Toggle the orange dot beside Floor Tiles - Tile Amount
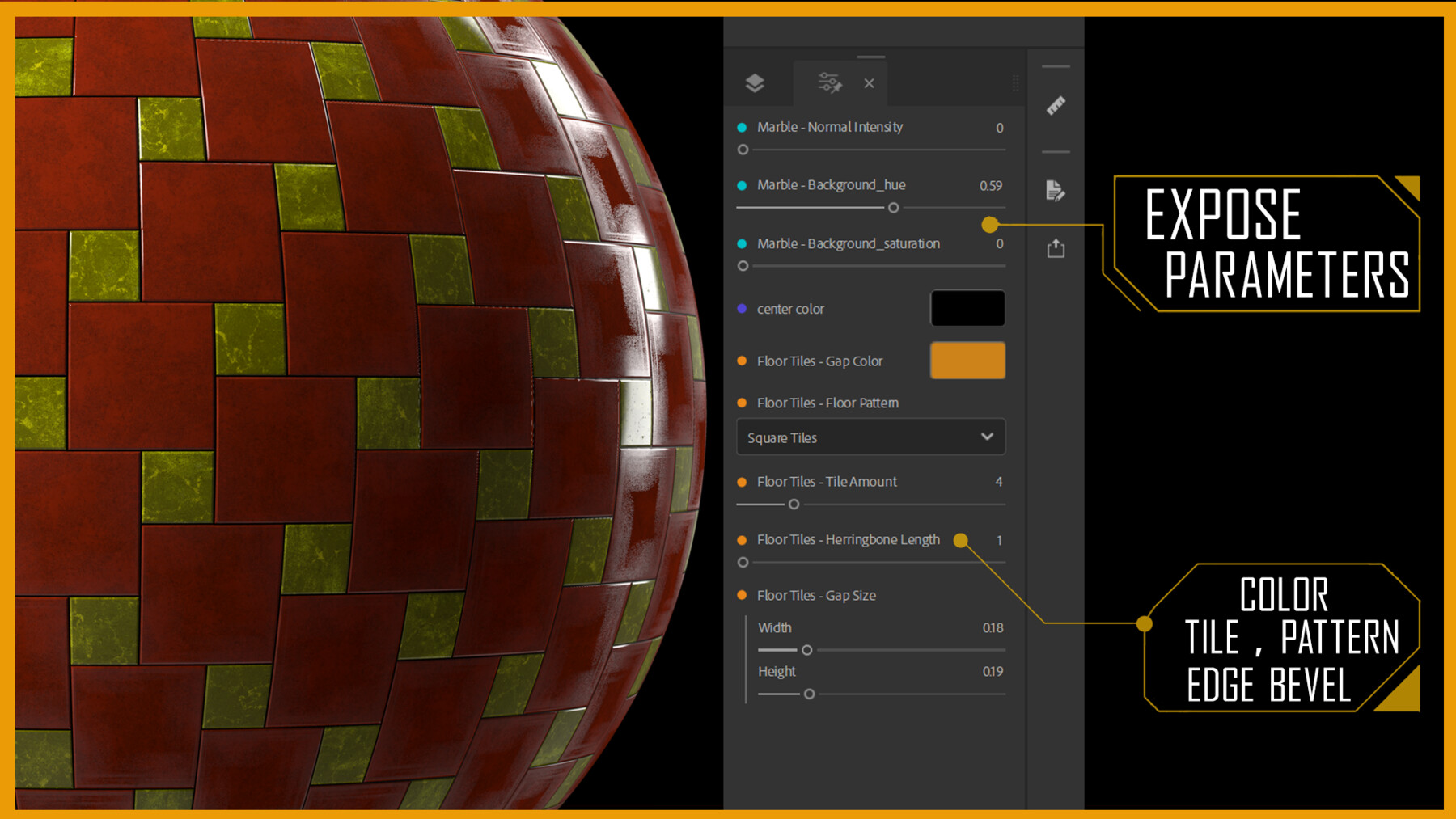 point(742,482)
